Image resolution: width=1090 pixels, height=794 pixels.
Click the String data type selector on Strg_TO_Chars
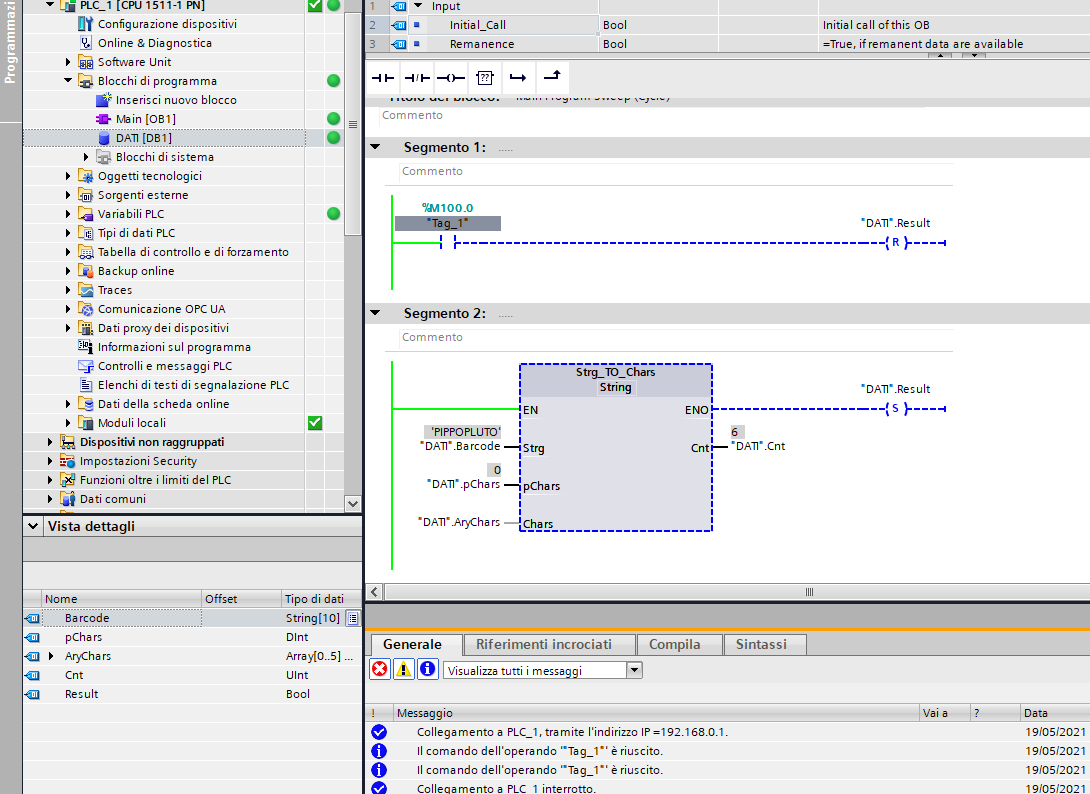[x=615, y=387]
